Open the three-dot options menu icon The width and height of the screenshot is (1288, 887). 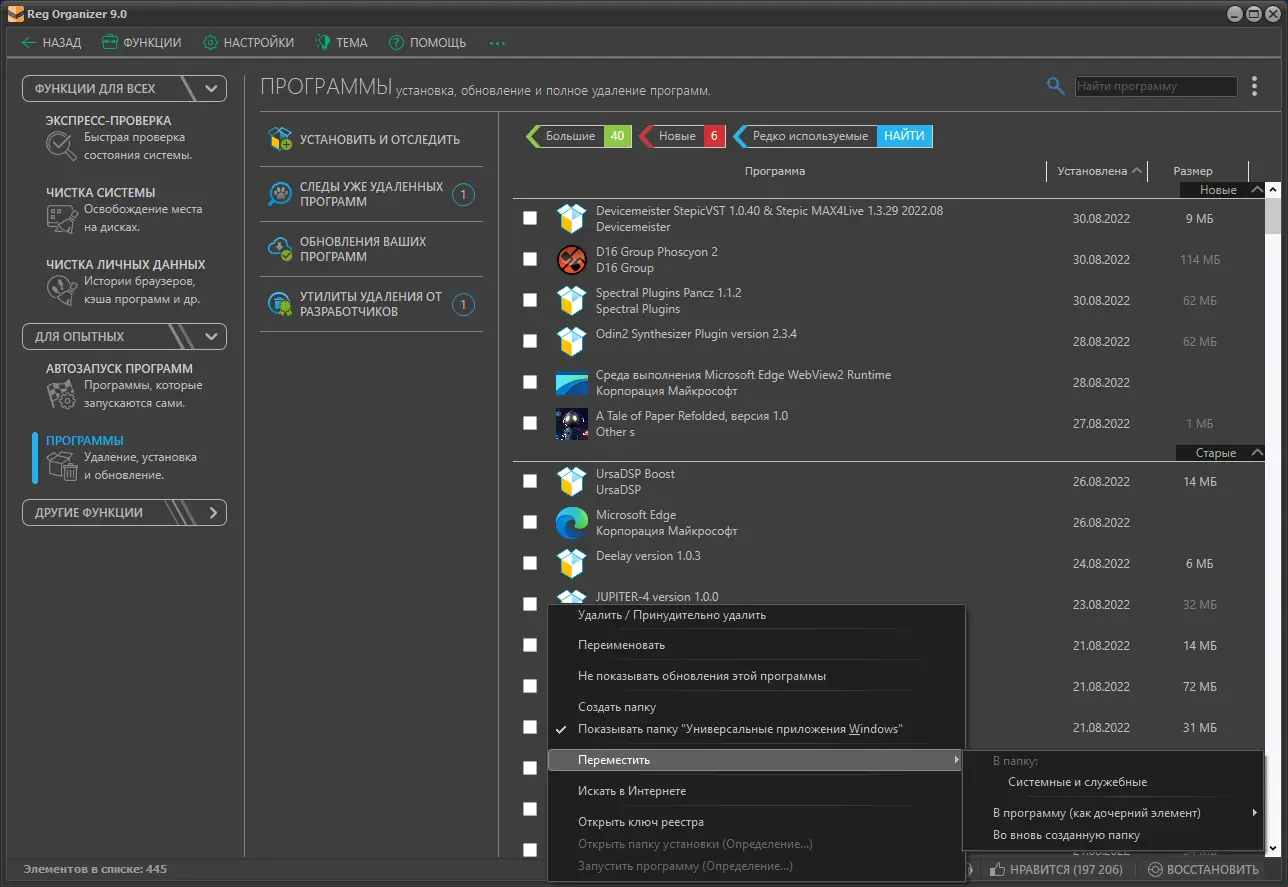coord(1255,87)
